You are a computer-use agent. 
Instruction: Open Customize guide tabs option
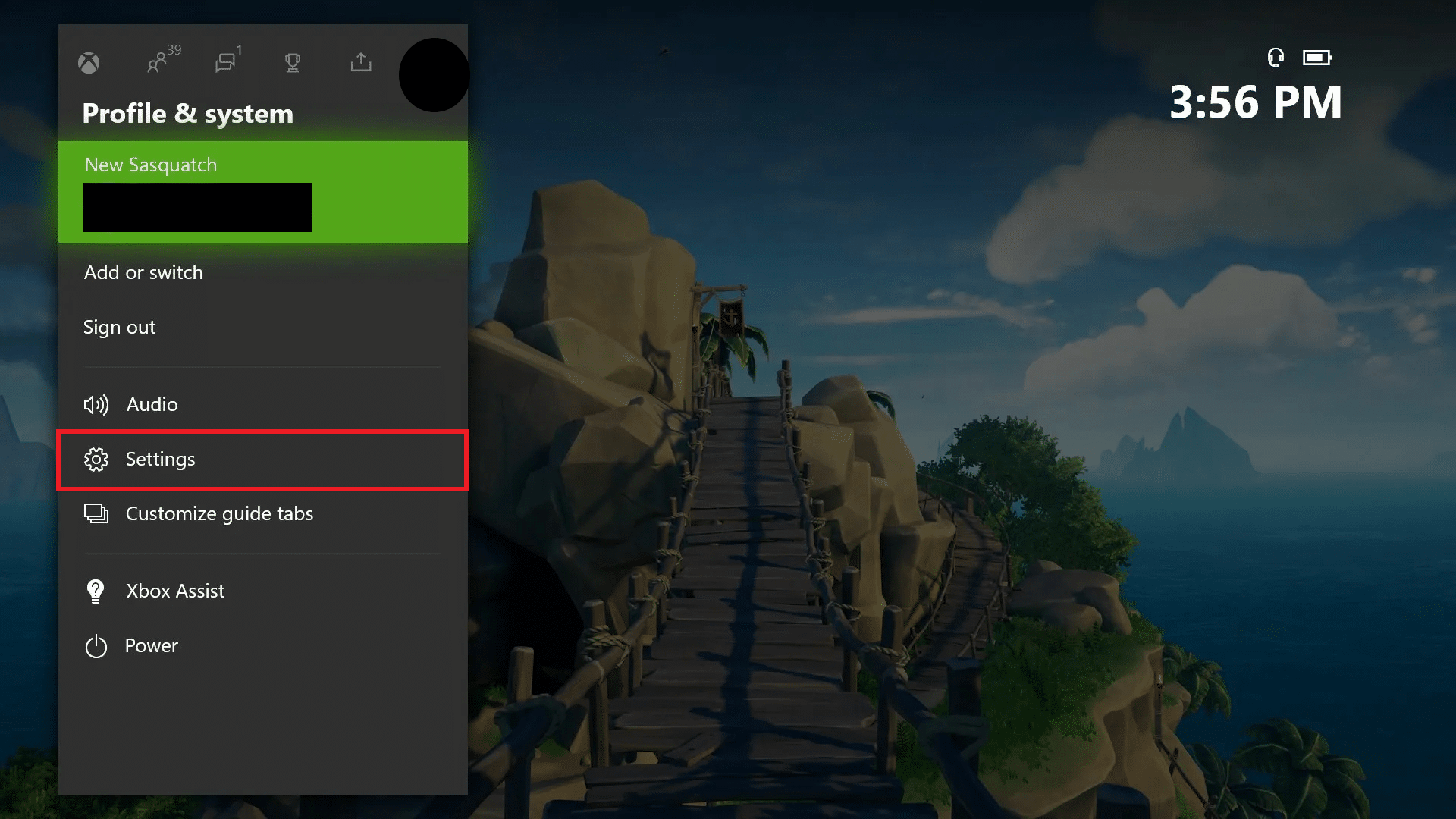(263, 513)
